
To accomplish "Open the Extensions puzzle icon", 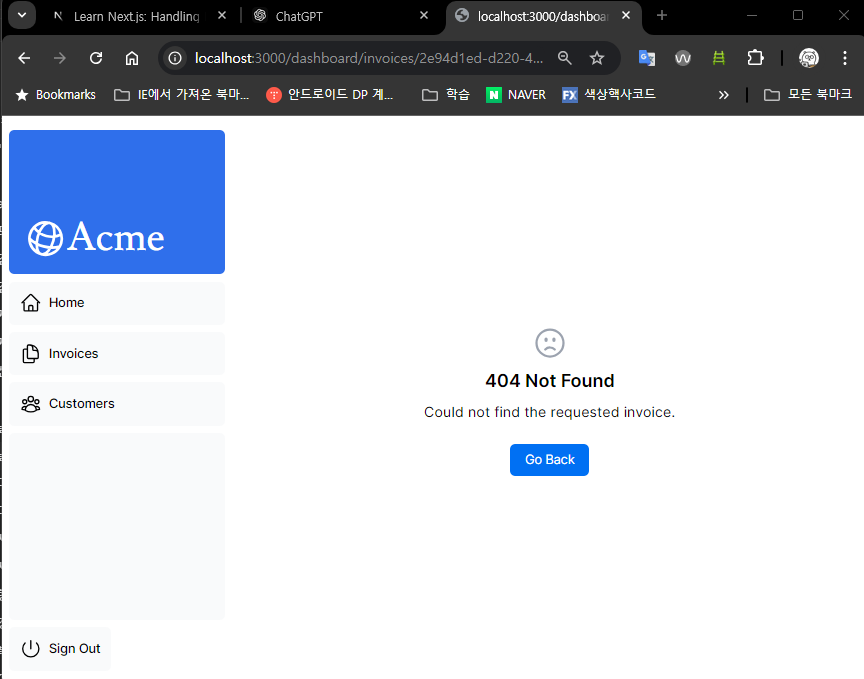I will pos(755,58).
